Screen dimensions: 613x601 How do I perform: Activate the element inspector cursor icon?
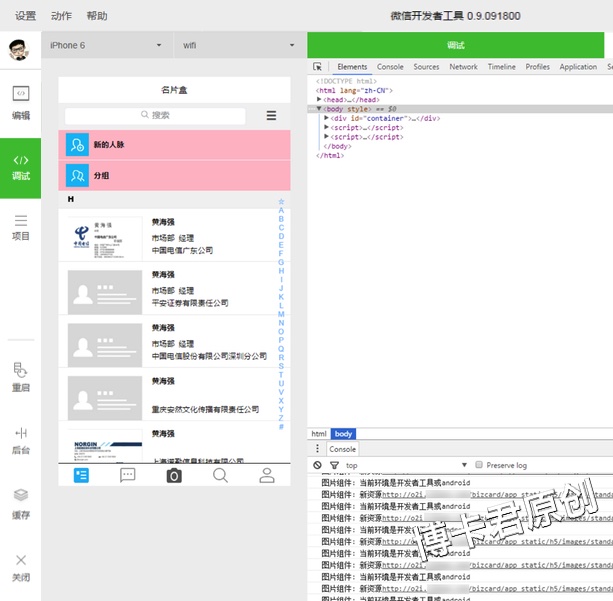point(317,67)
